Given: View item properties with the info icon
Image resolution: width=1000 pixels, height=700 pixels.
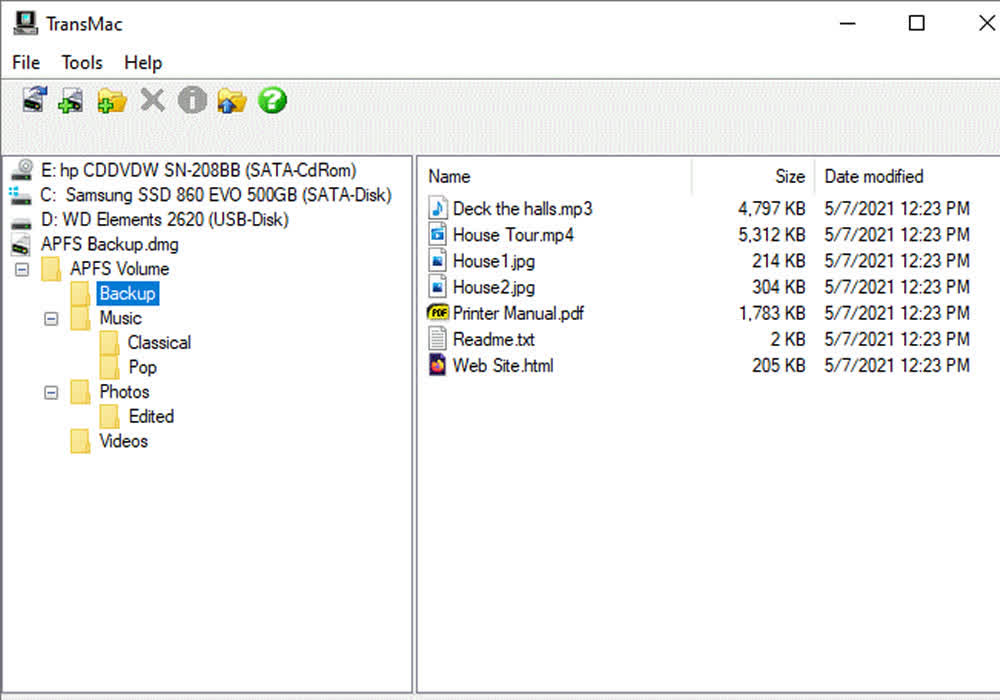Looking at the screenshot, I should point(192,100).
